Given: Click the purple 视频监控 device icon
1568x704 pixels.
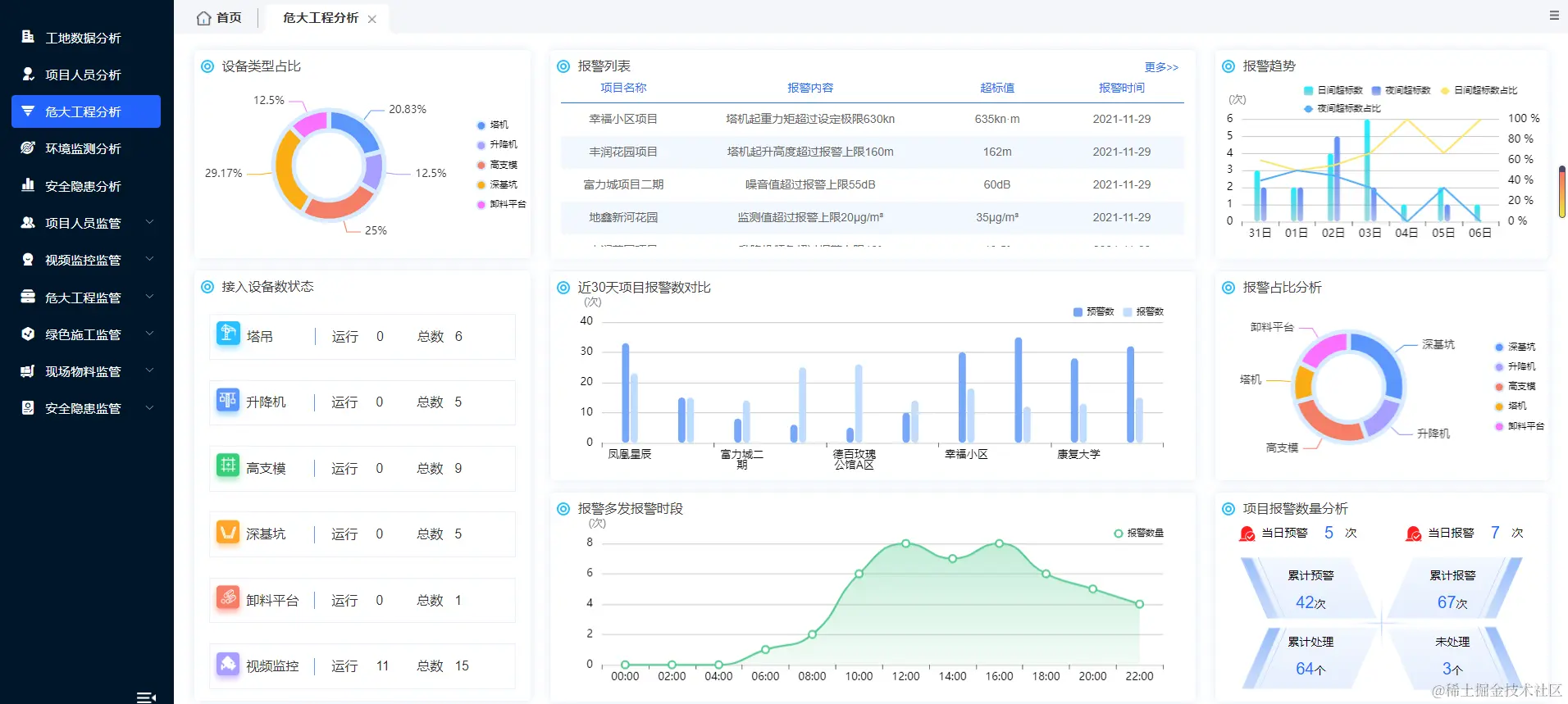Looking at the screenshot, I should pos(228,663).
